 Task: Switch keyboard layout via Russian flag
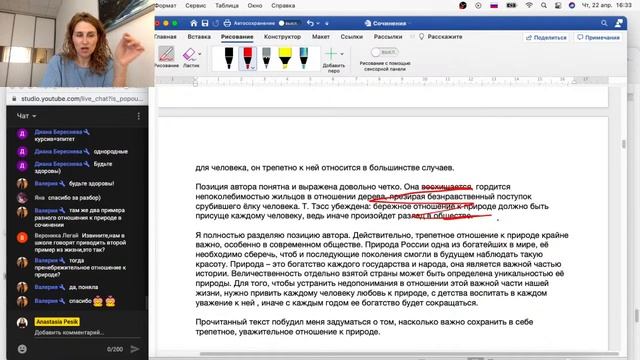(494, 6)
